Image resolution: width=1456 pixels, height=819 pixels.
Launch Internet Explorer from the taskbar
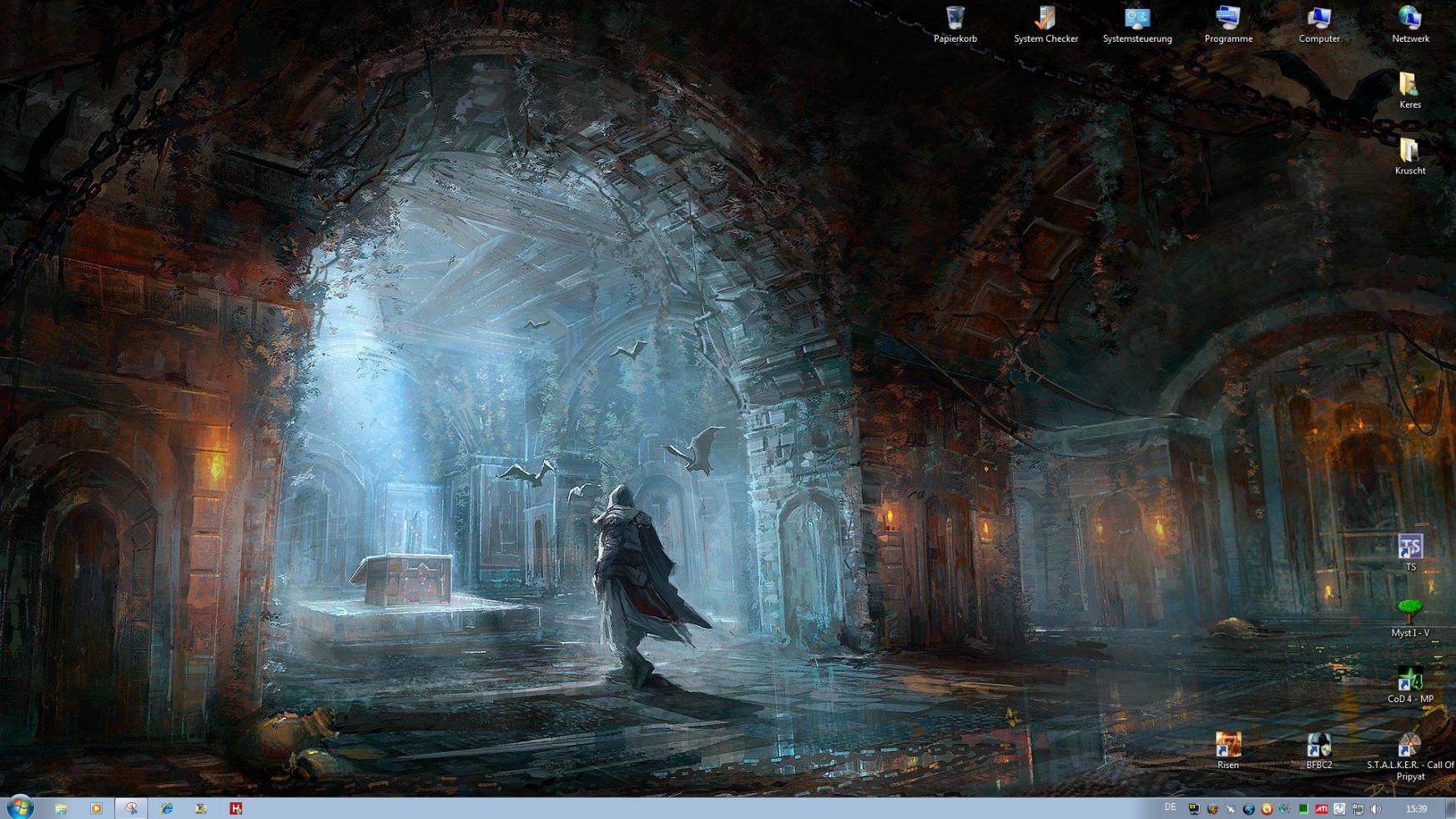pos(166,808)
